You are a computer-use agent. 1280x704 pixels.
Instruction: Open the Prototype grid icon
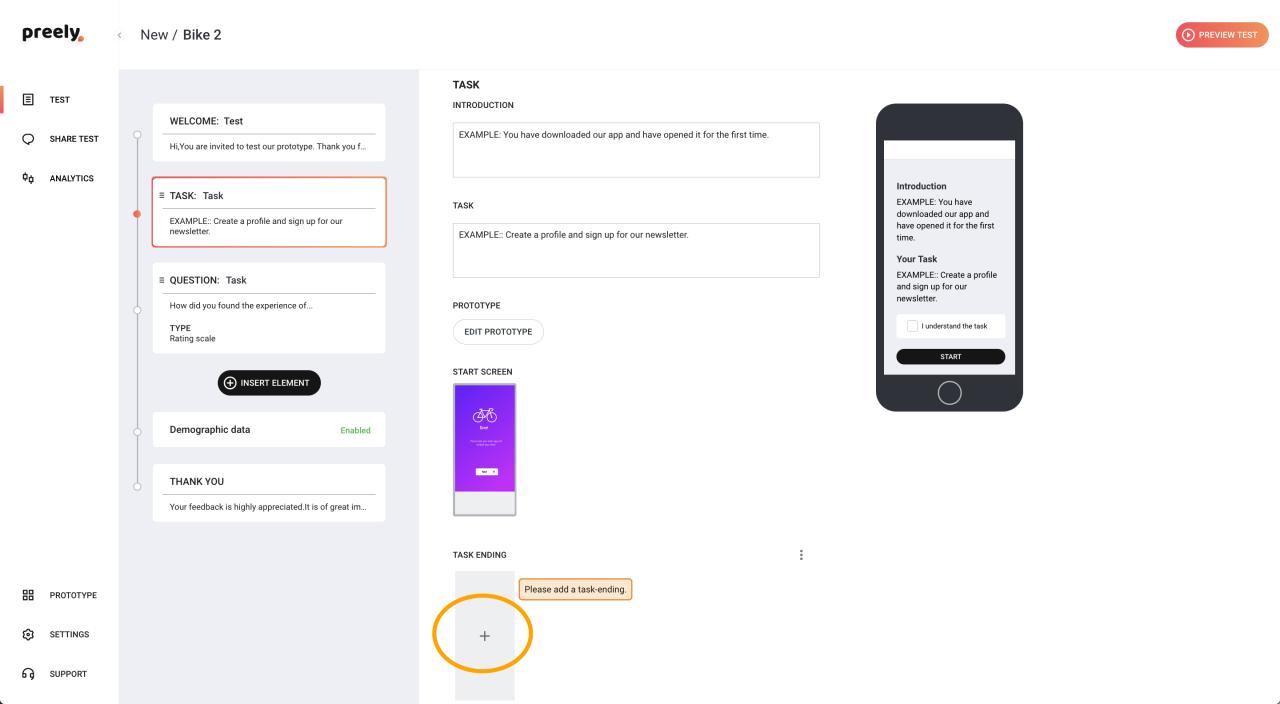28,595
